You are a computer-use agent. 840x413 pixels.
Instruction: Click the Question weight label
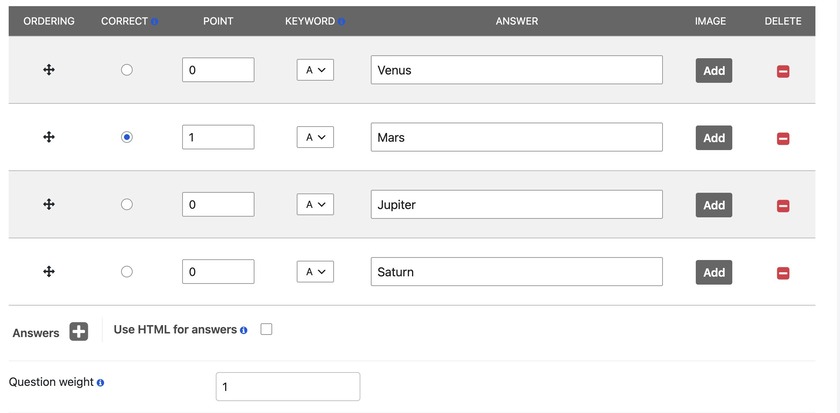[51, 382]
